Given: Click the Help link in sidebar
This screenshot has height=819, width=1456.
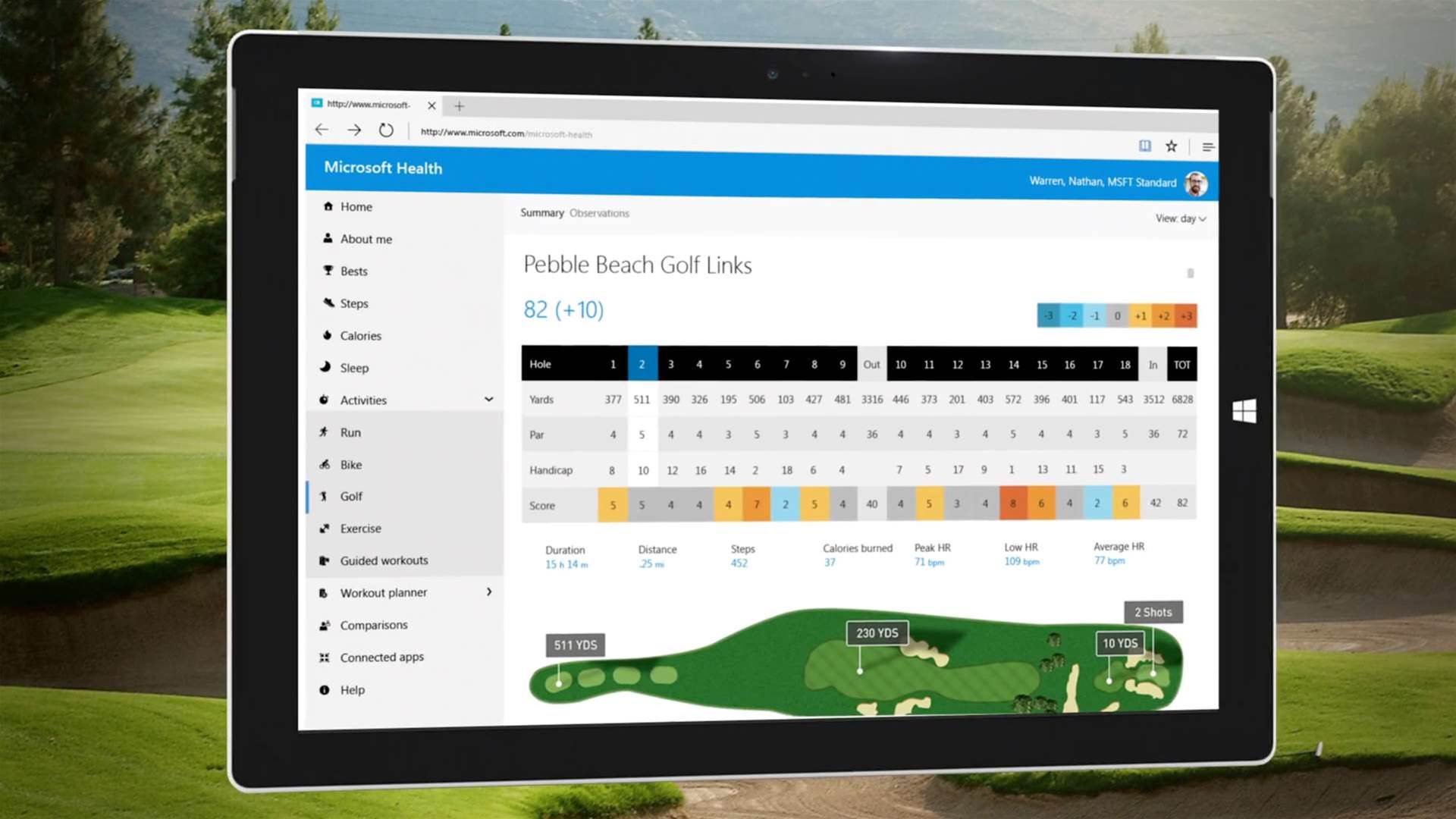Looking at the screenshot, I should point(350,689).
